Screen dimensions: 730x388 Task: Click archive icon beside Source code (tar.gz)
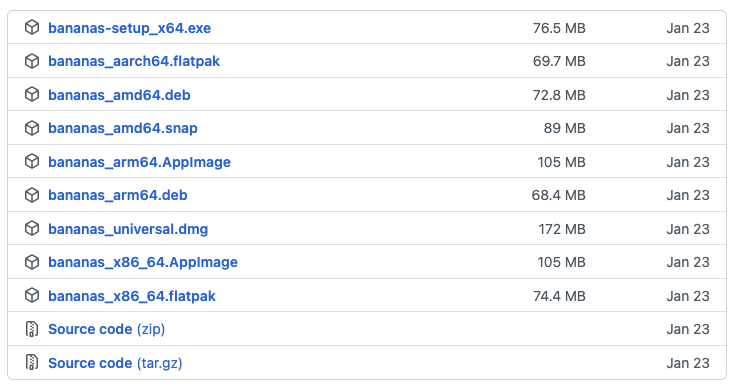(x=32, y=362)
